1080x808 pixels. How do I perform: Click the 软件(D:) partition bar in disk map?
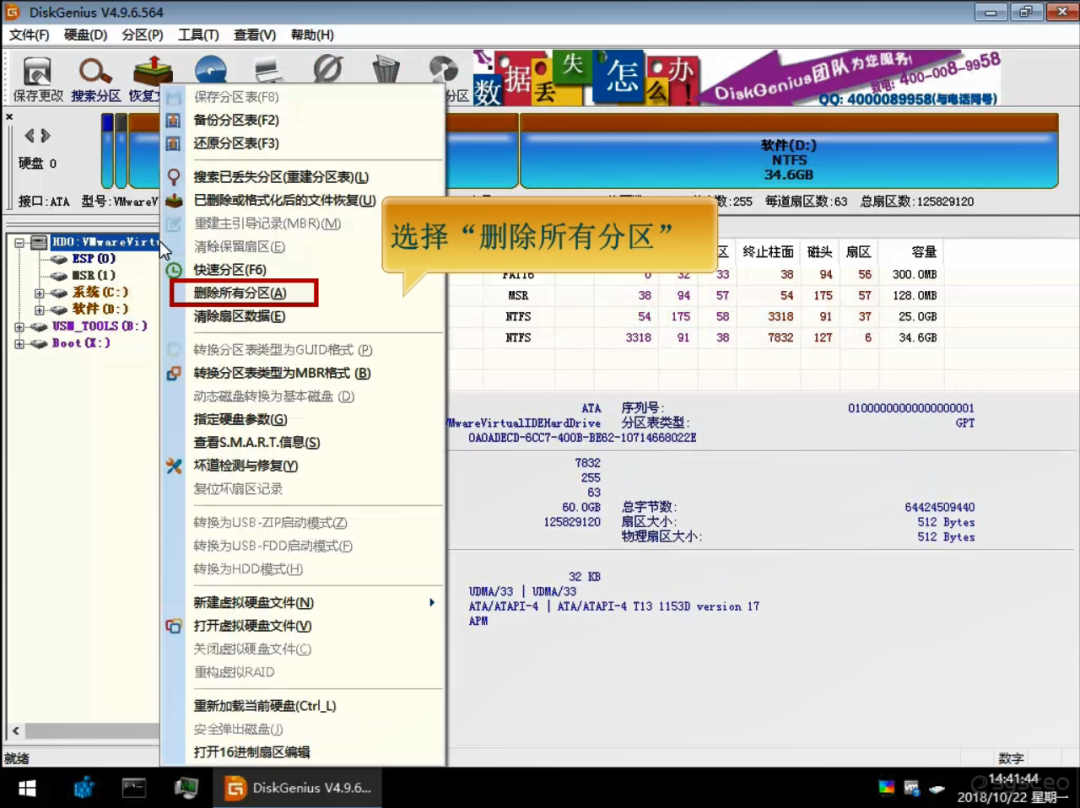[x=788, y=160]
